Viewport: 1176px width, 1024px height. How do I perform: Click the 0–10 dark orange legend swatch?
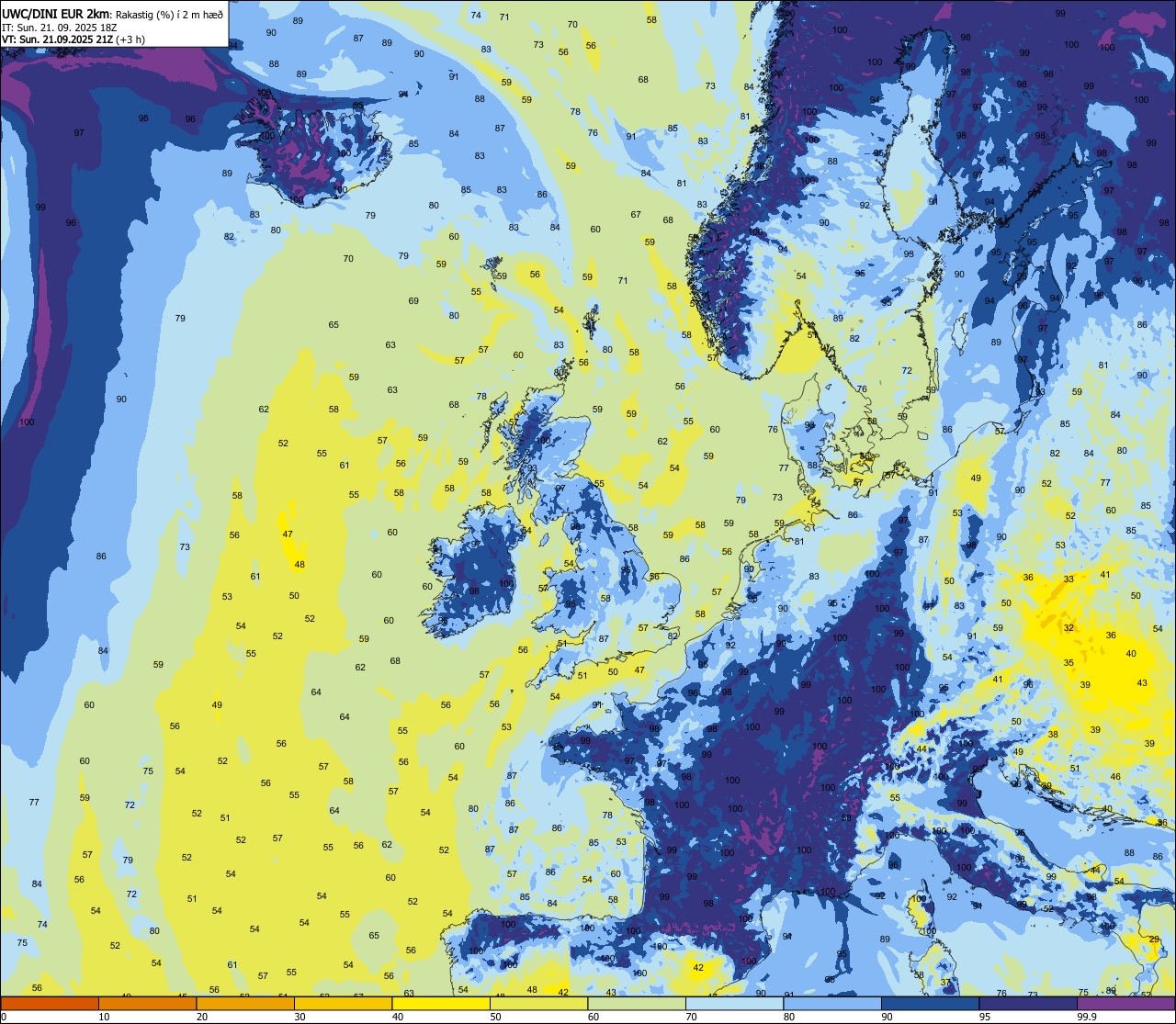click(x=50, y=1004)
